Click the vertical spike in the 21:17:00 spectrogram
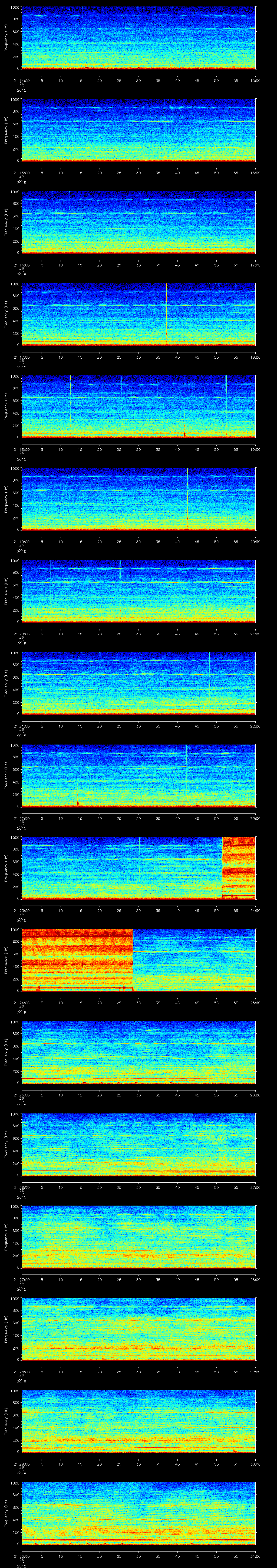The image size is (277, 1568). click(166, 311)
